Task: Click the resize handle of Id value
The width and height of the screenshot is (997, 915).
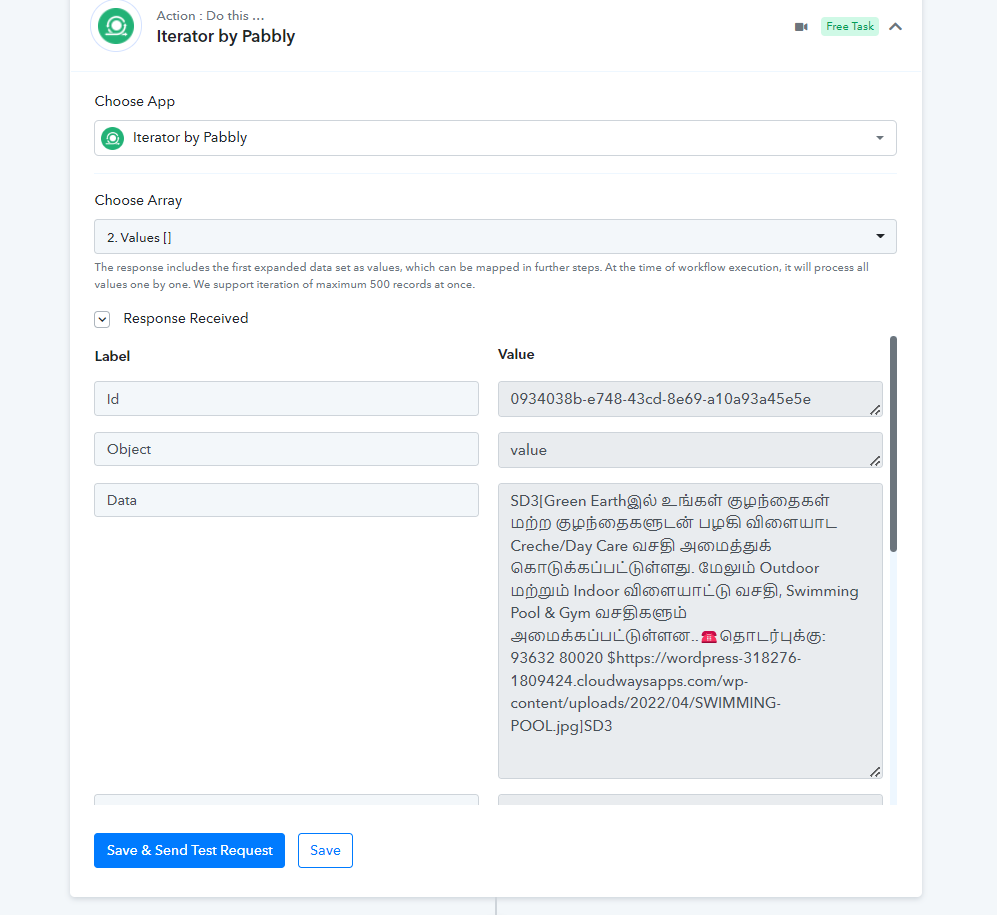Action: (x=876, y=410)
